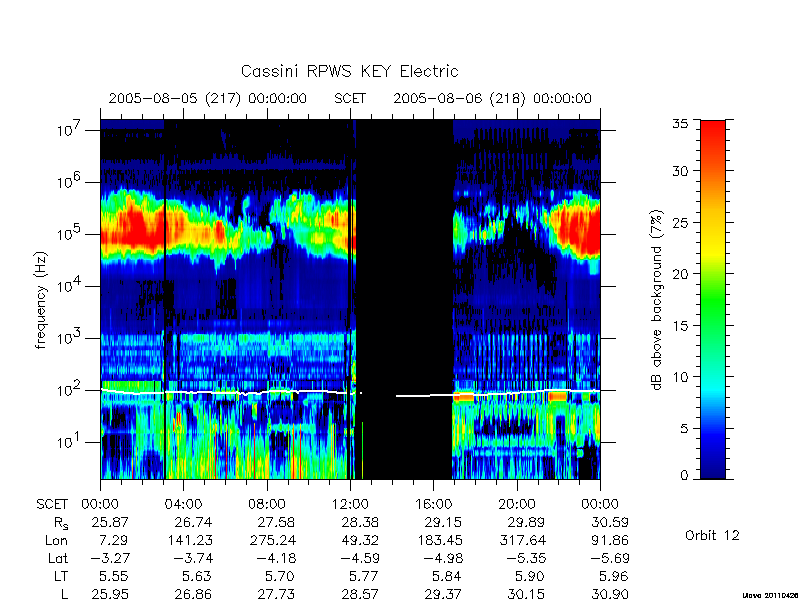Image resolution: width=800 pixels, height=600 pixels.
Task: Click the colorbar tick value 5
Action: click(687, 428)
